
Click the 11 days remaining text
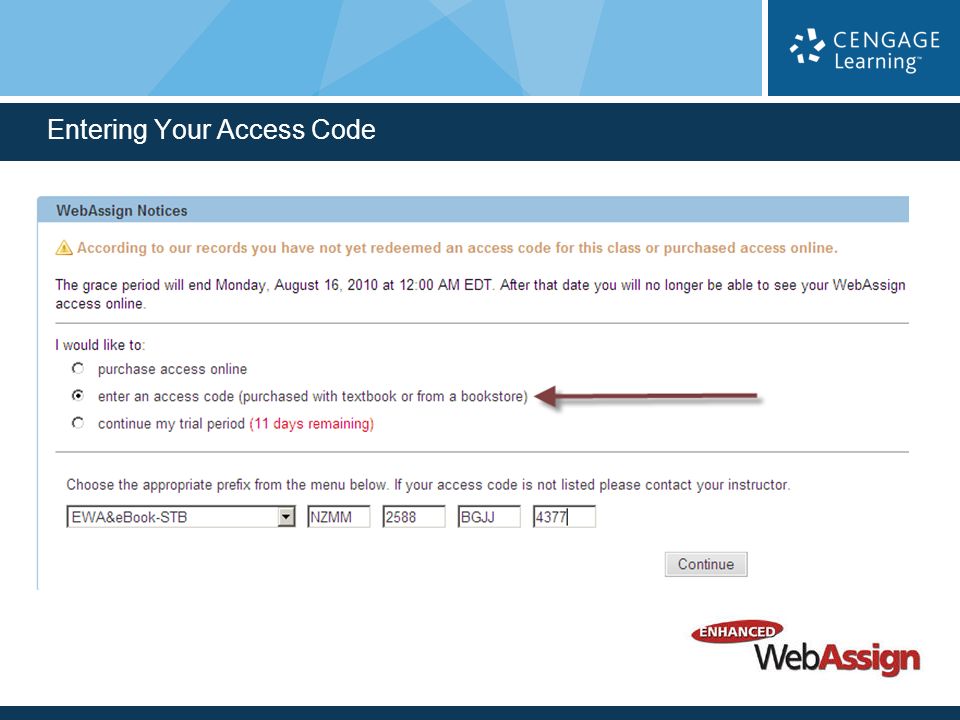click(x=312, y=424)
